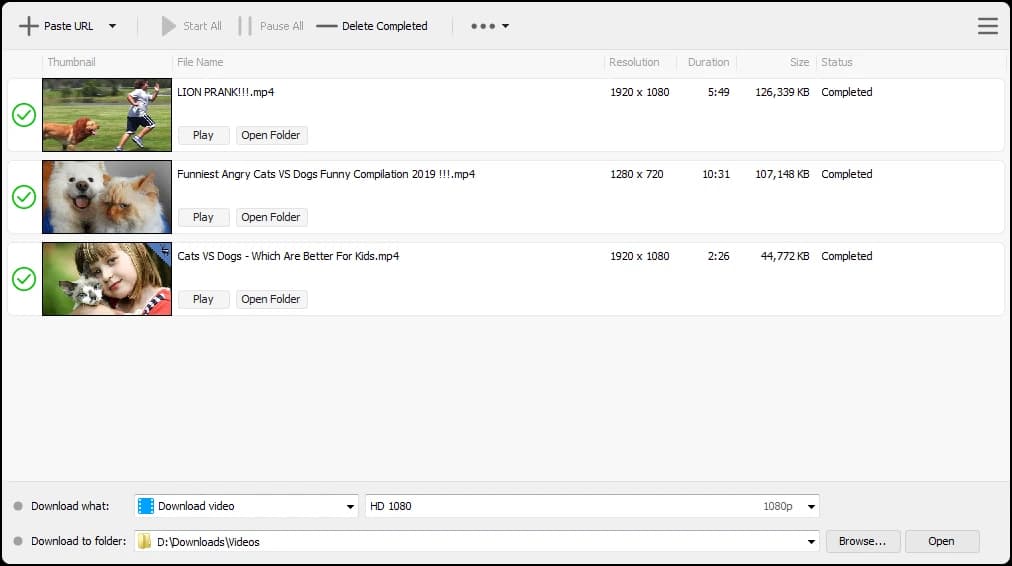Click the Browse... button

[863, 541]
